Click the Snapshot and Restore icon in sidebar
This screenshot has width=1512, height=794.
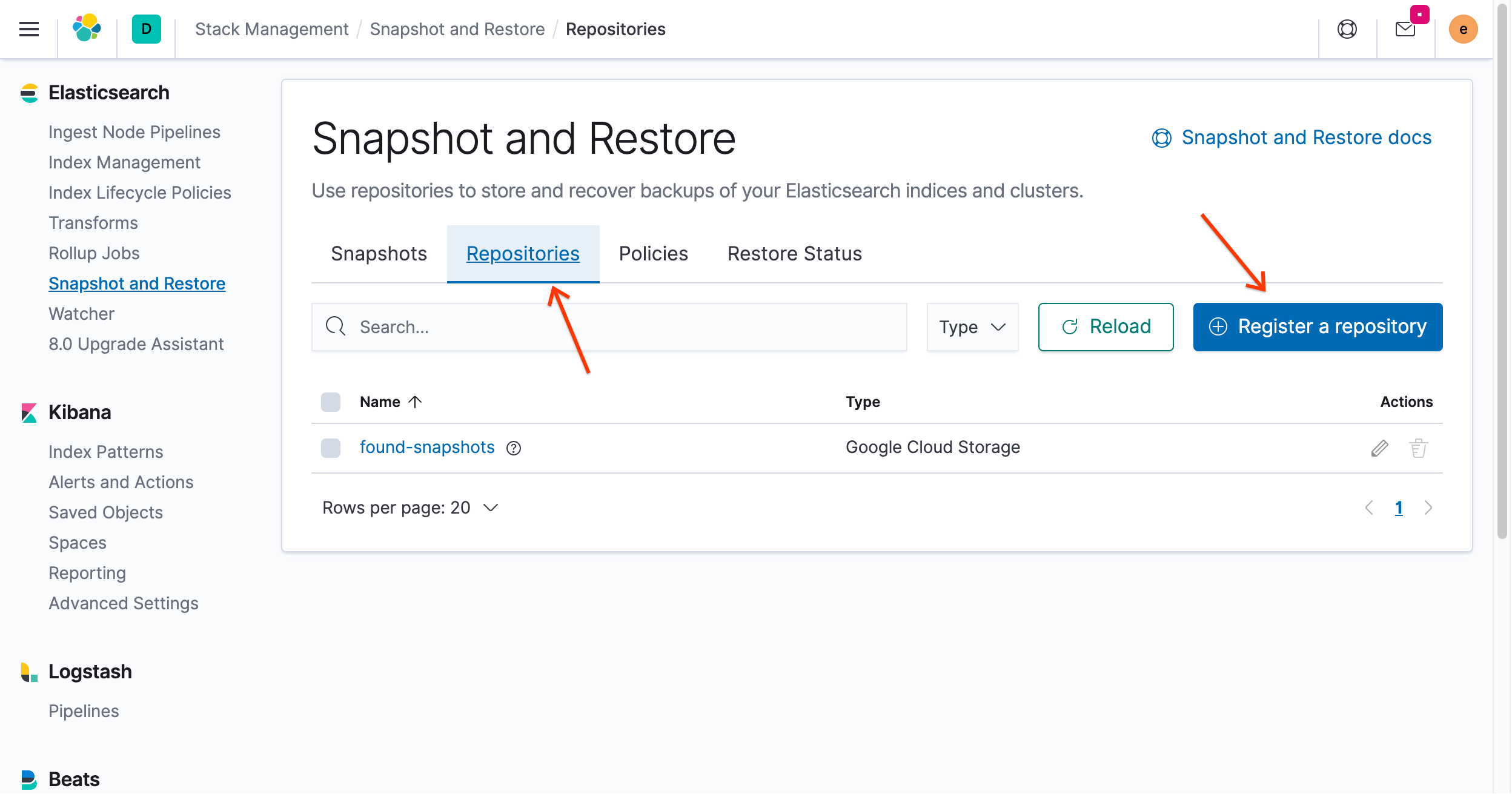[137, 283]
